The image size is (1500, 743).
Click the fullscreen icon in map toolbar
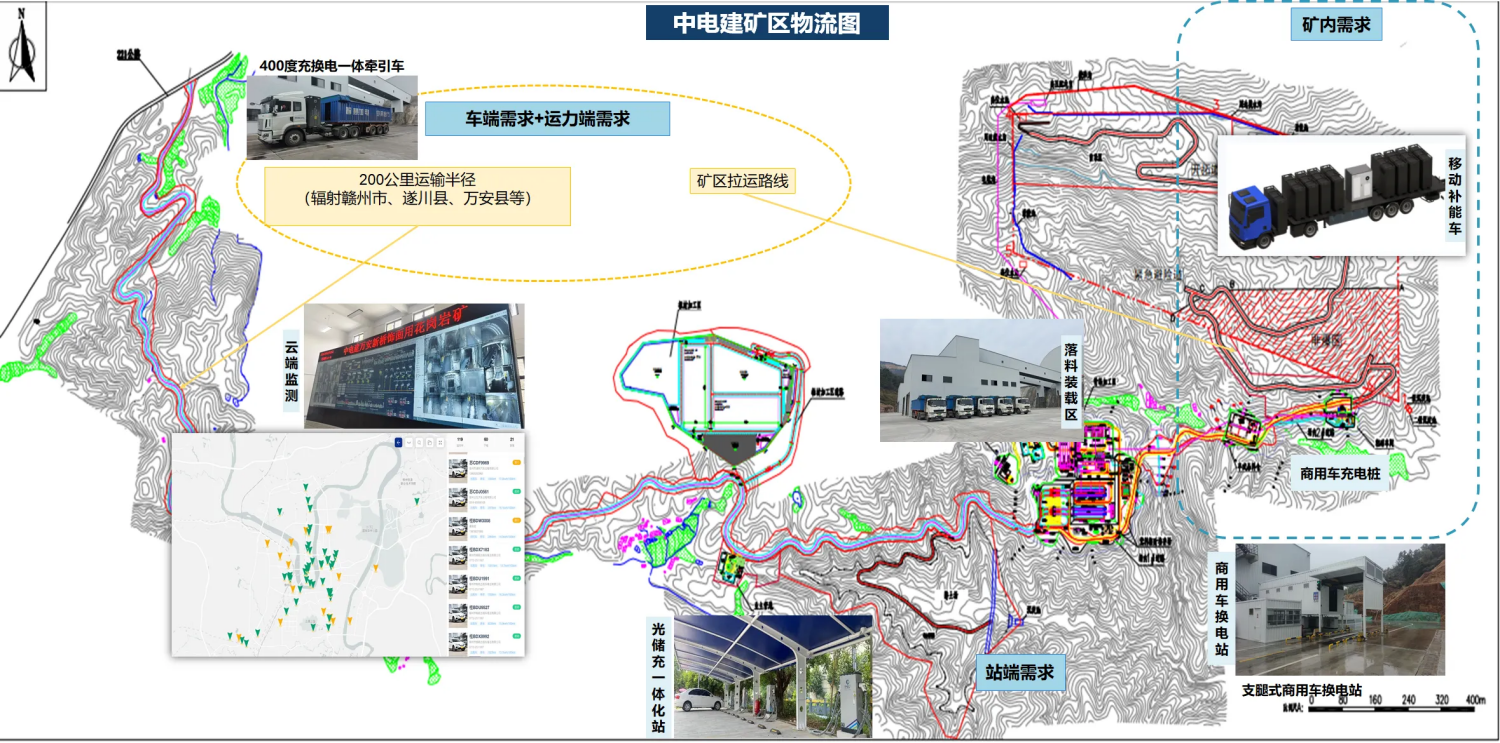click(x=440, y=442)
